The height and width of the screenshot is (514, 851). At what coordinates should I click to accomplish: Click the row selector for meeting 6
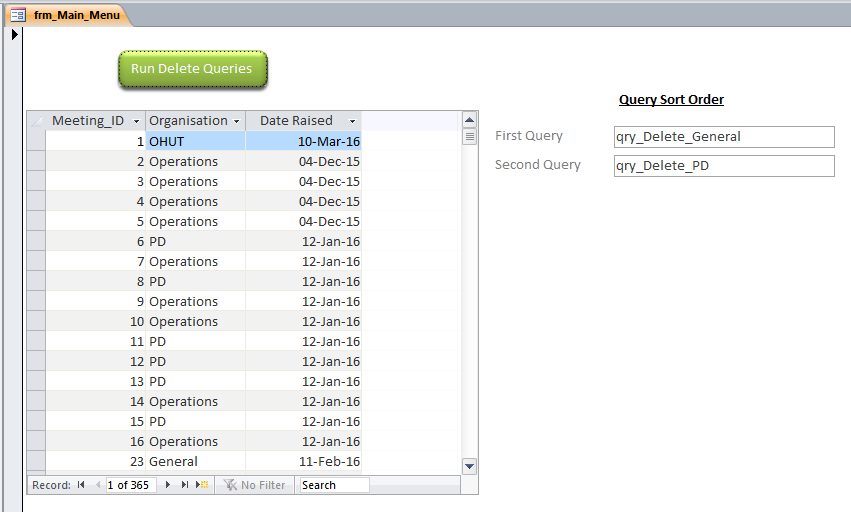(x=36, y=242)
